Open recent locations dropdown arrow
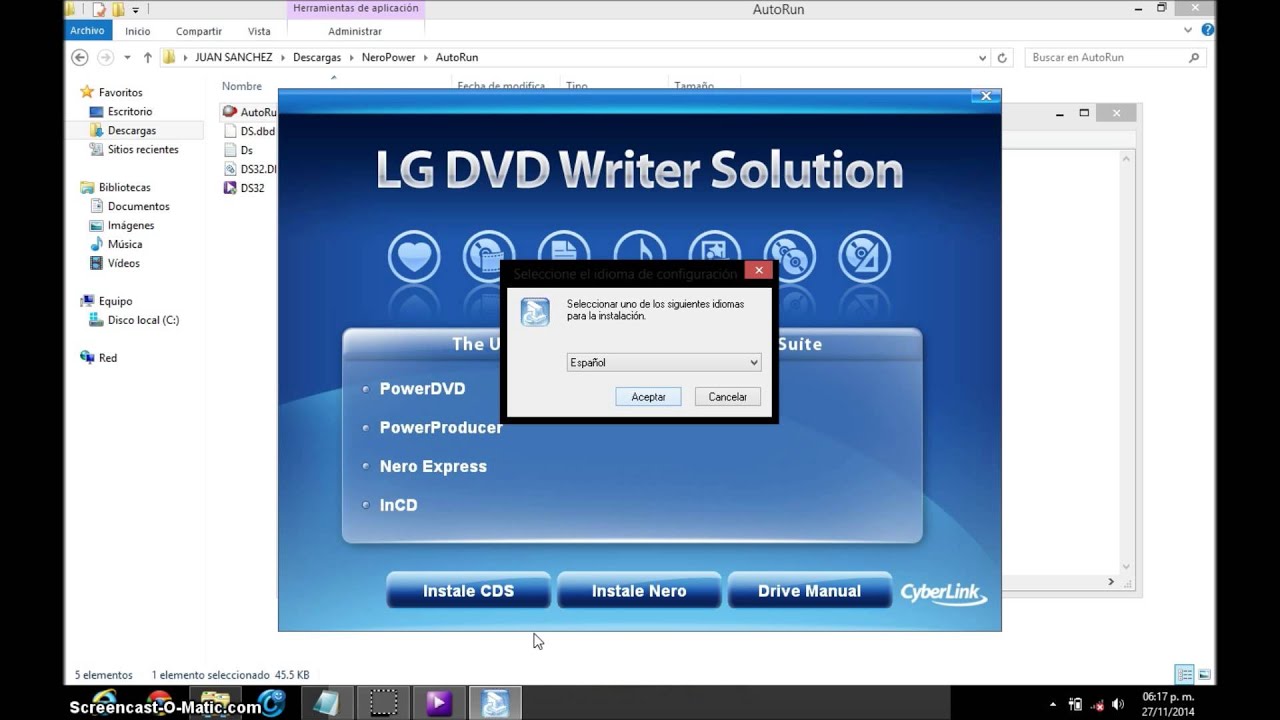The width and height of the screenshot is (1280, 720). click(127, 58)
